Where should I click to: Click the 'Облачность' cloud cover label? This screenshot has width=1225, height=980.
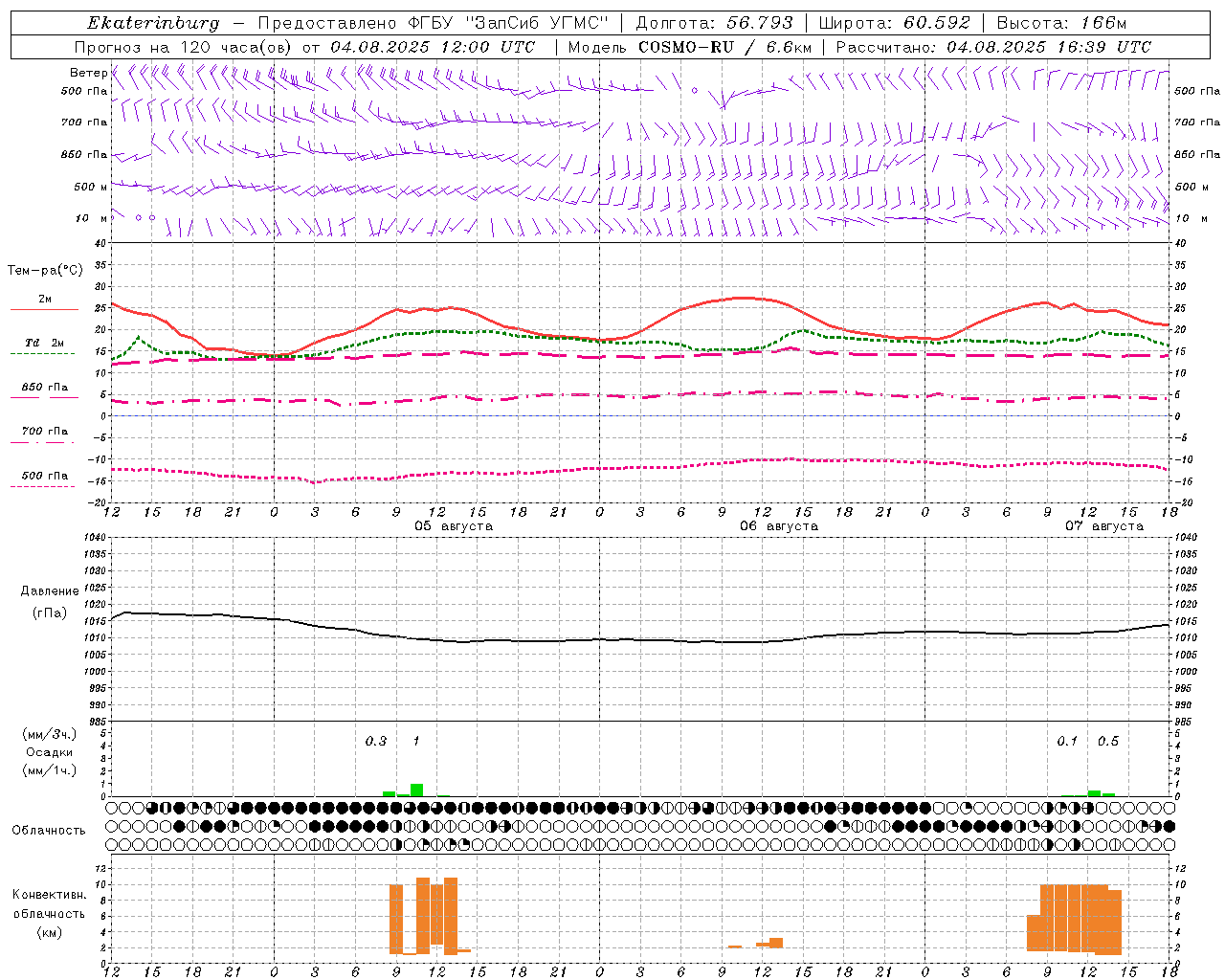(49, 830)
